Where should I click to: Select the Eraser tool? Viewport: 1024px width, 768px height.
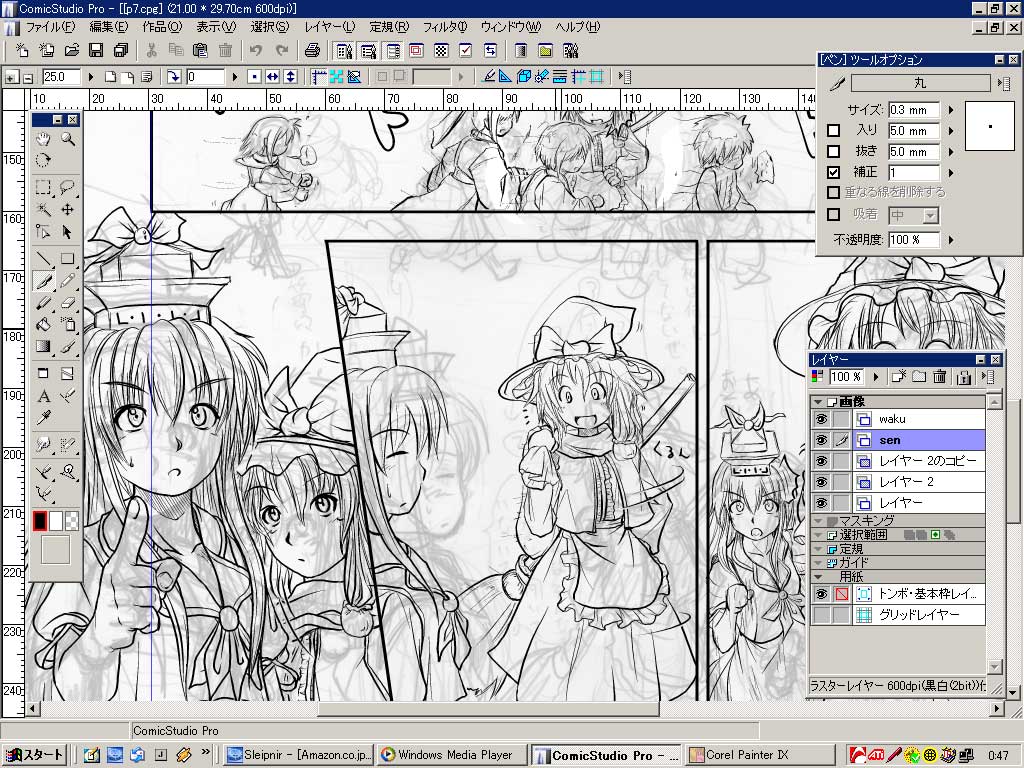tap(67, 302)
